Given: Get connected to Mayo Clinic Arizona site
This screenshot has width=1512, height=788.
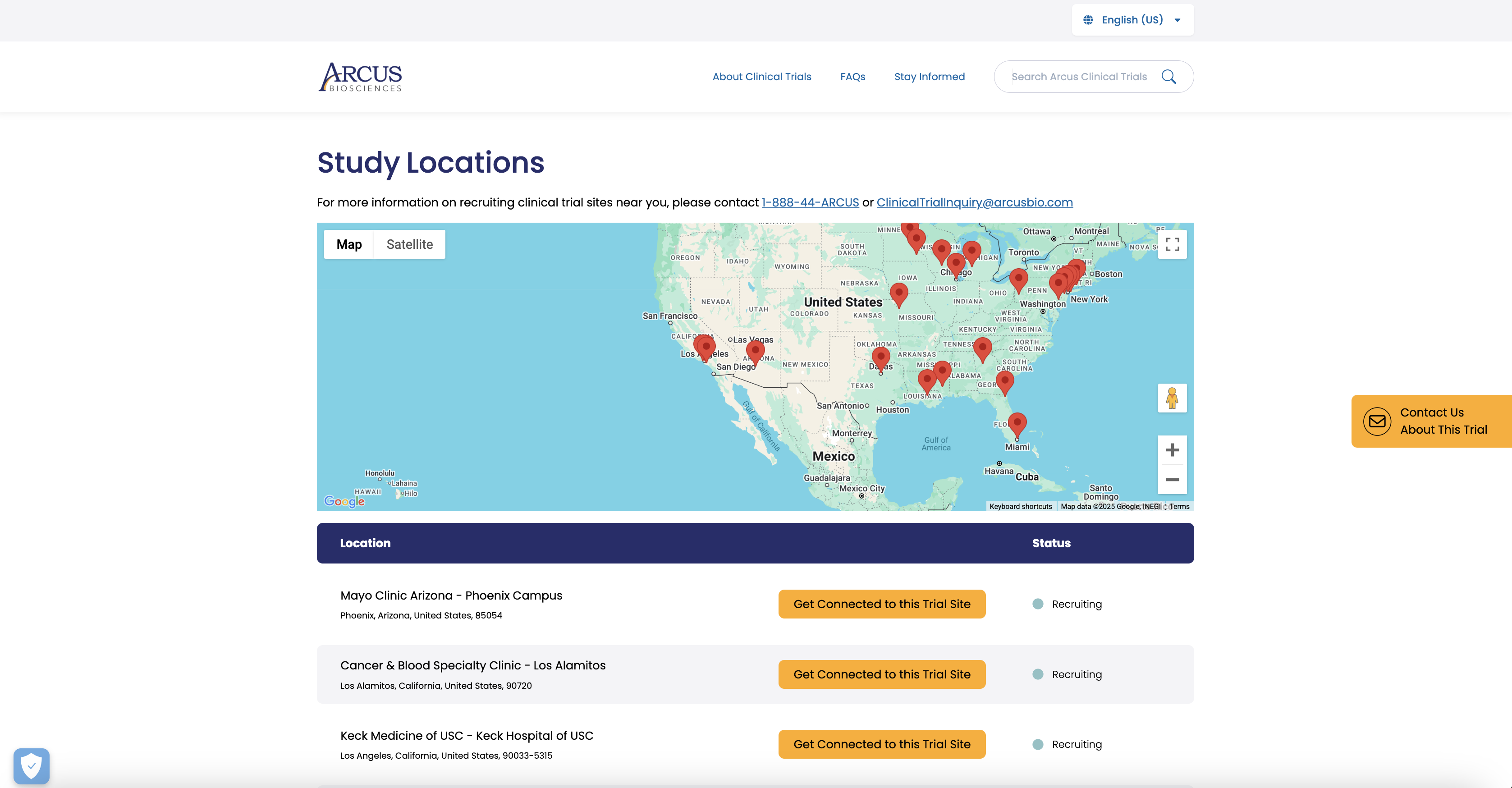Looking at the screenshot, I should tap(882, 604).
